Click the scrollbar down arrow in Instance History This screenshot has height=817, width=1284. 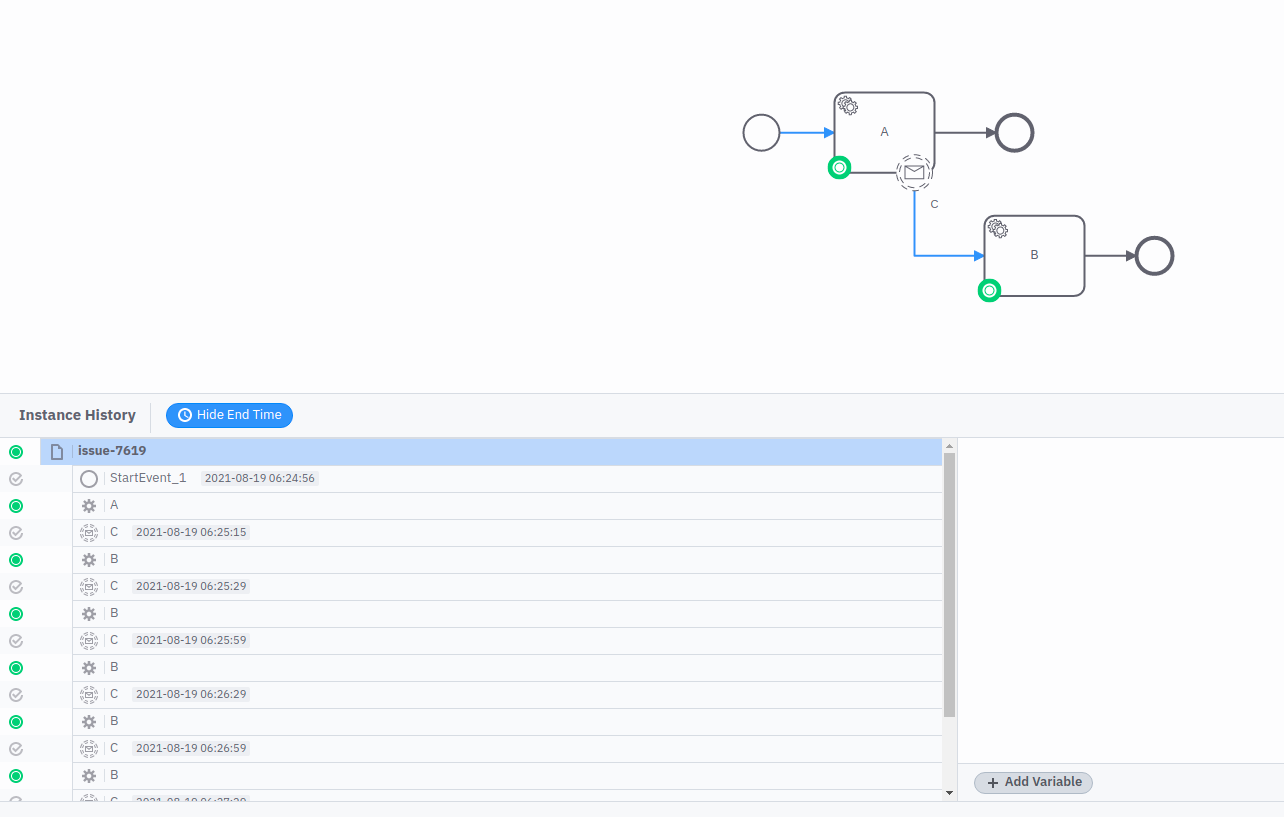(950, 793)
